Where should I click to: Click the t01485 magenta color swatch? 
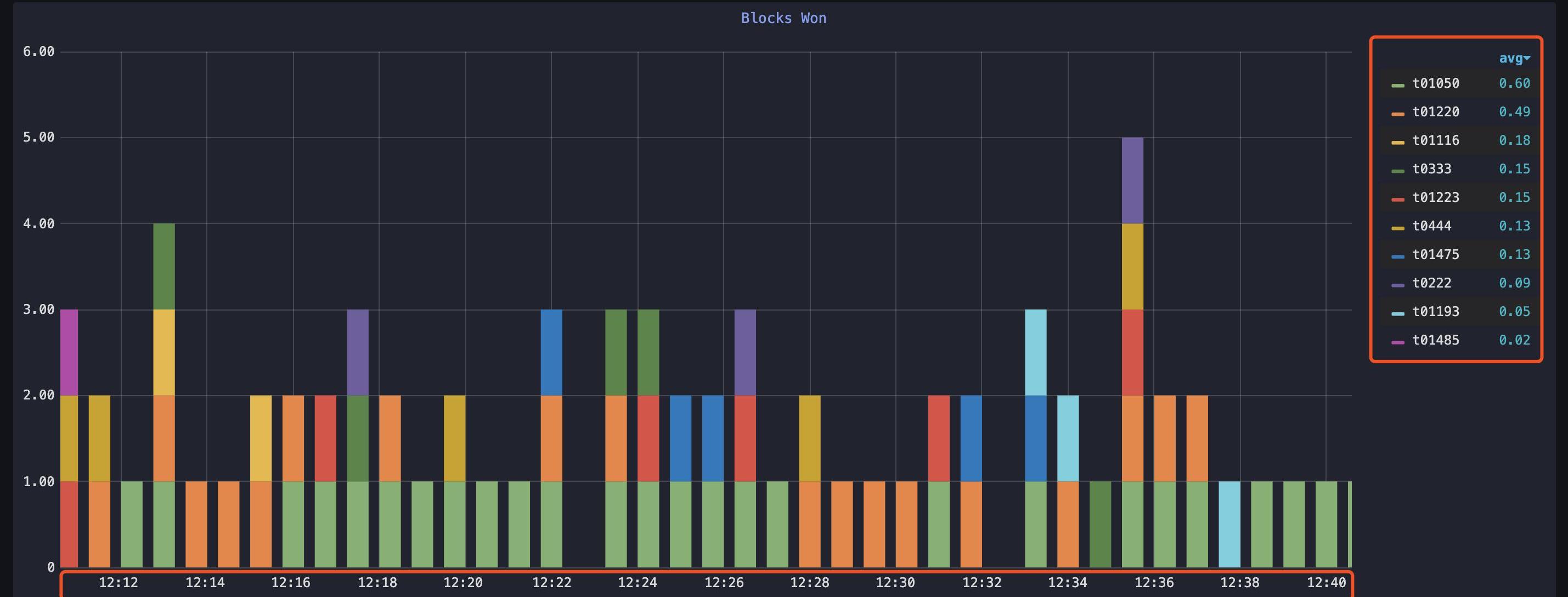[x=1397, y=342]
